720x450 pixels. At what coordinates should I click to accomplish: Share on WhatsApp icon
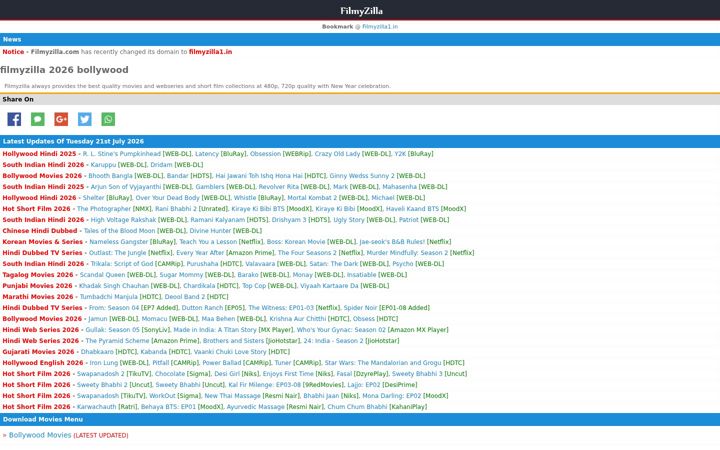[108, 119]
